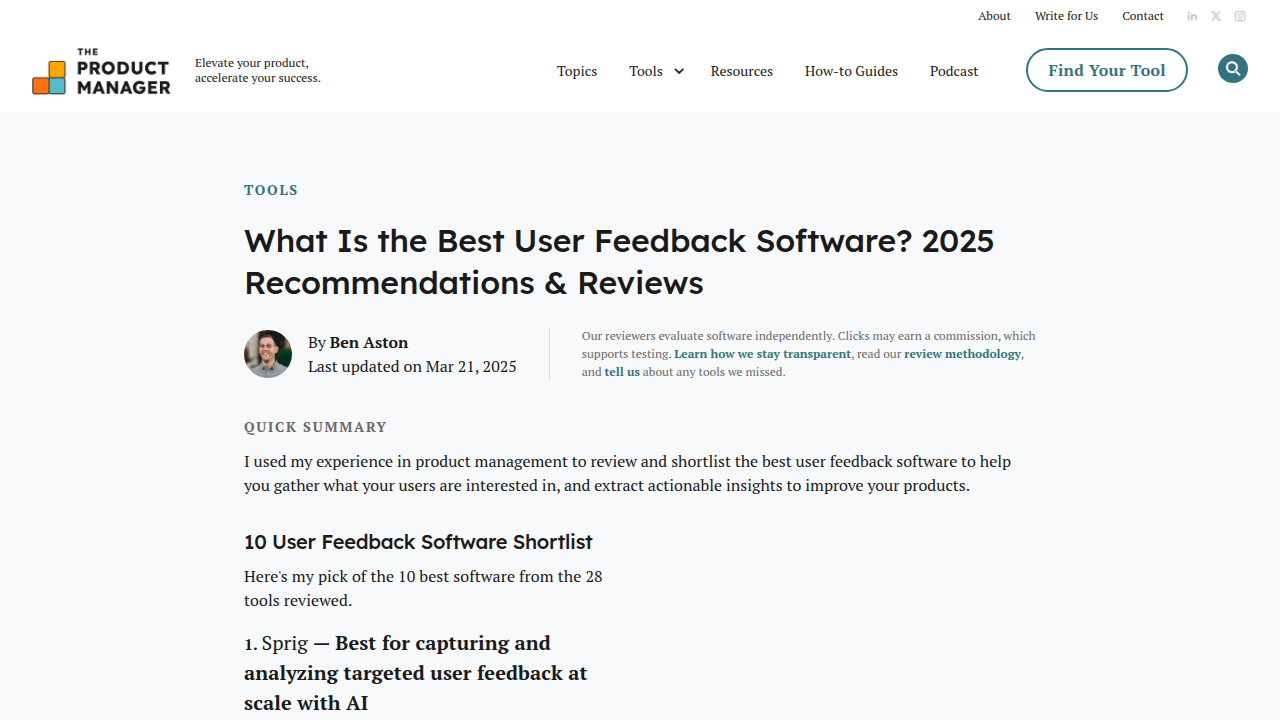Click the TOOLS category label
Screen dimensions: 1280x720
point(271,190)
